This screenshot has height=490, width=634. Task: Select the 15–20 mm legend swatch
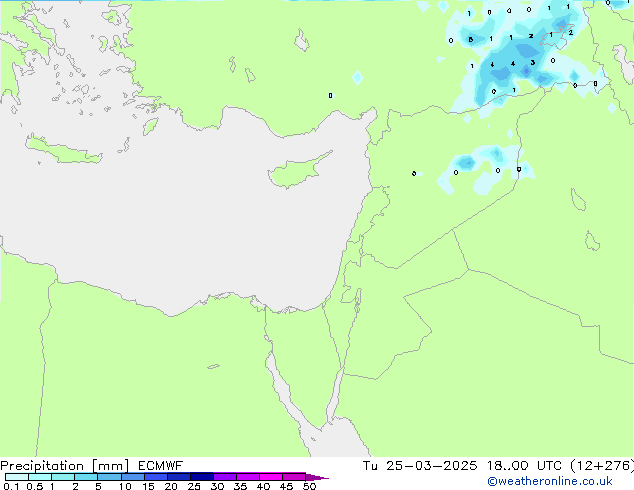(156, 477)
